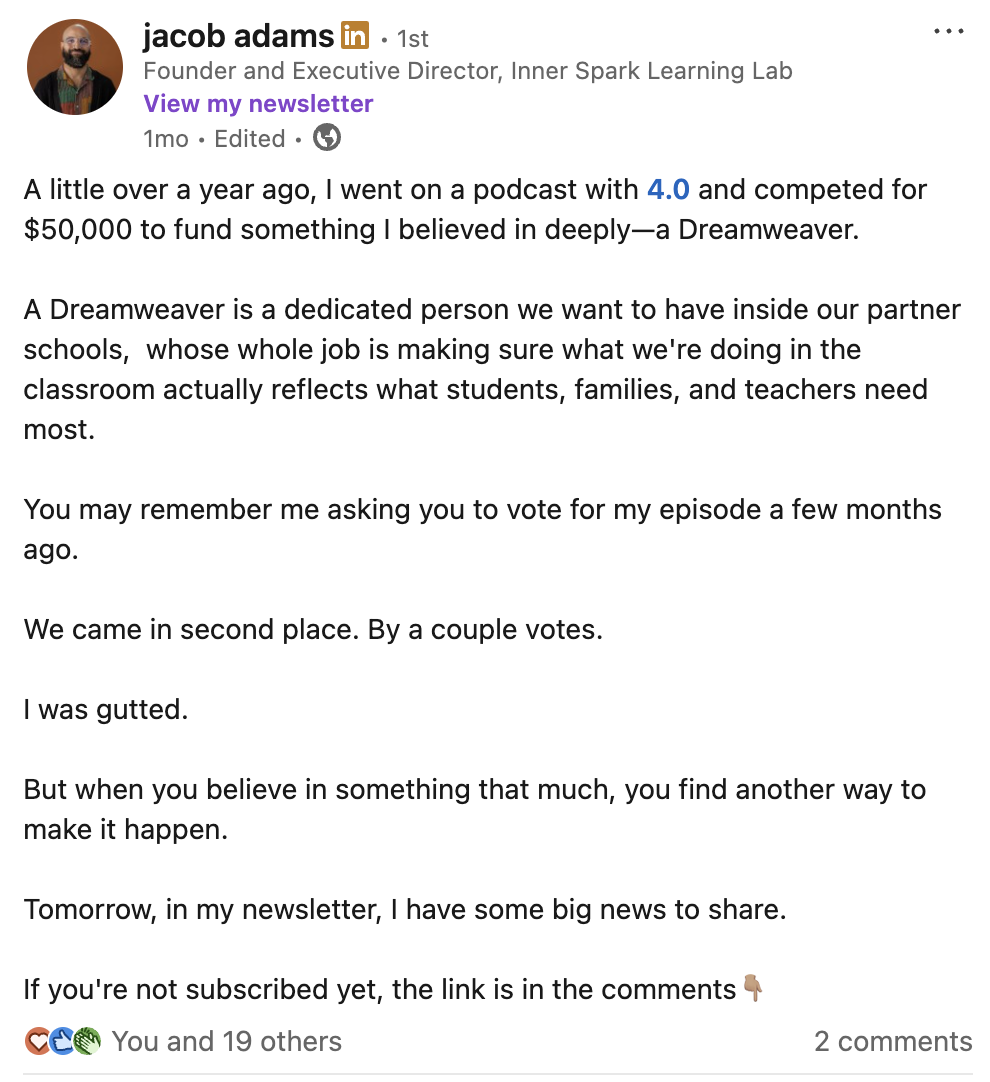Open the three-dot post options menu
The height and width of the screenshot is (1082, 990).
pyautogui.click(x=949, y=32)
